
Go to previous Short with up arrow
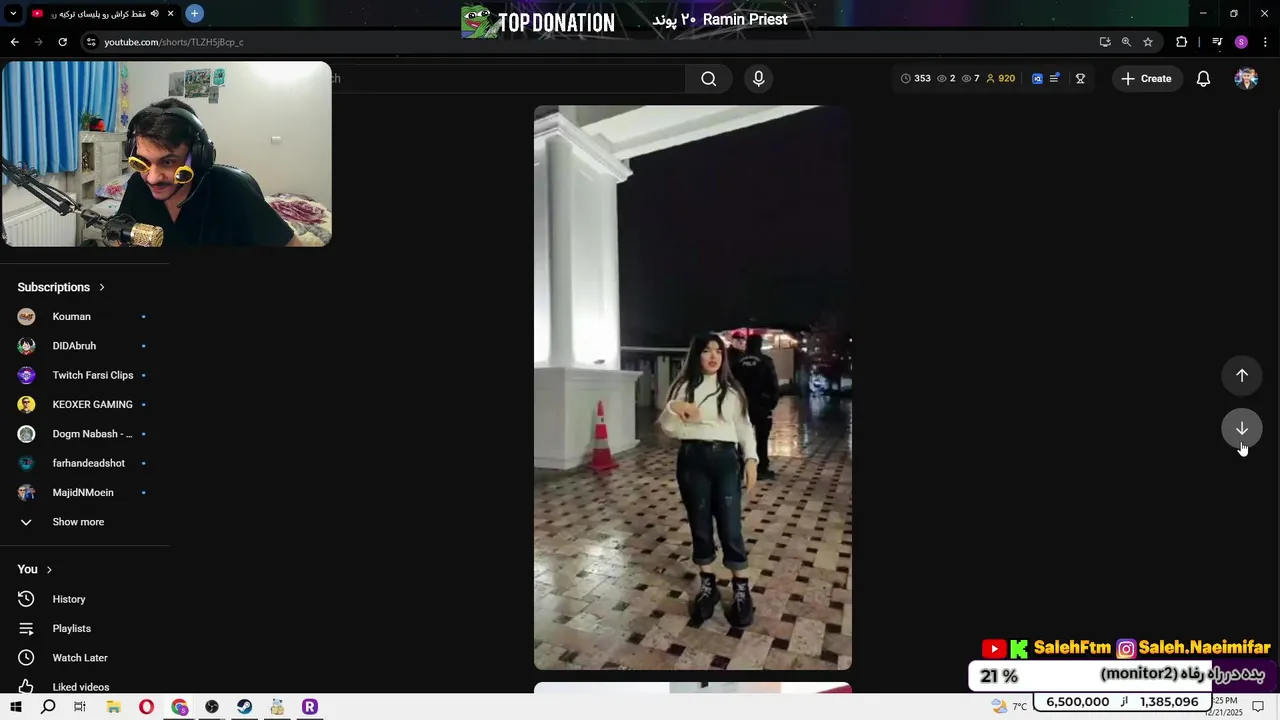(1242, 375)
